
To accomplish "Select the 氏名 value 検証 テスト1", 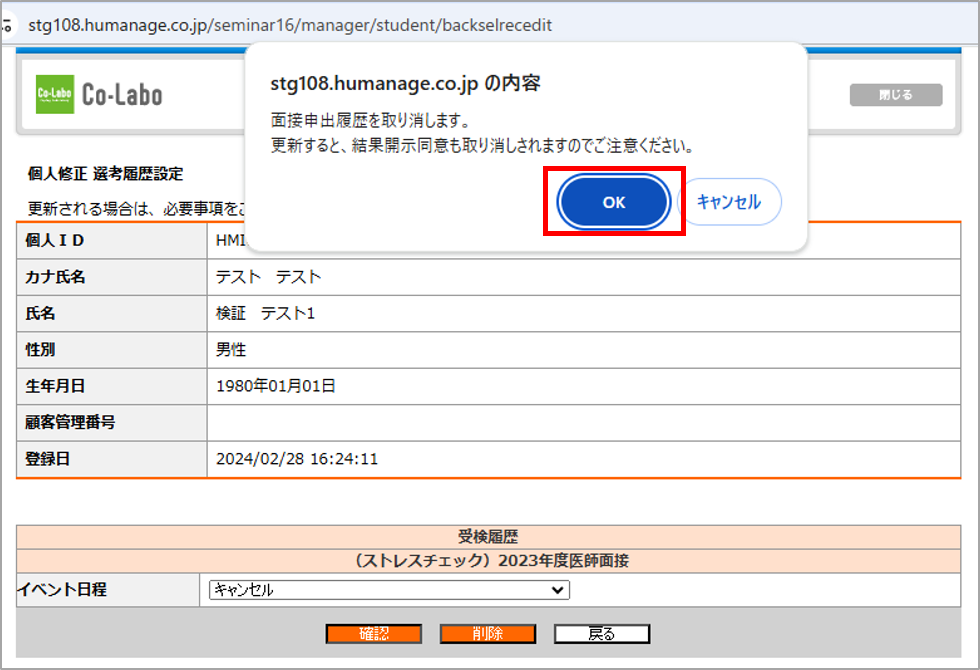I will pos(265,313).
